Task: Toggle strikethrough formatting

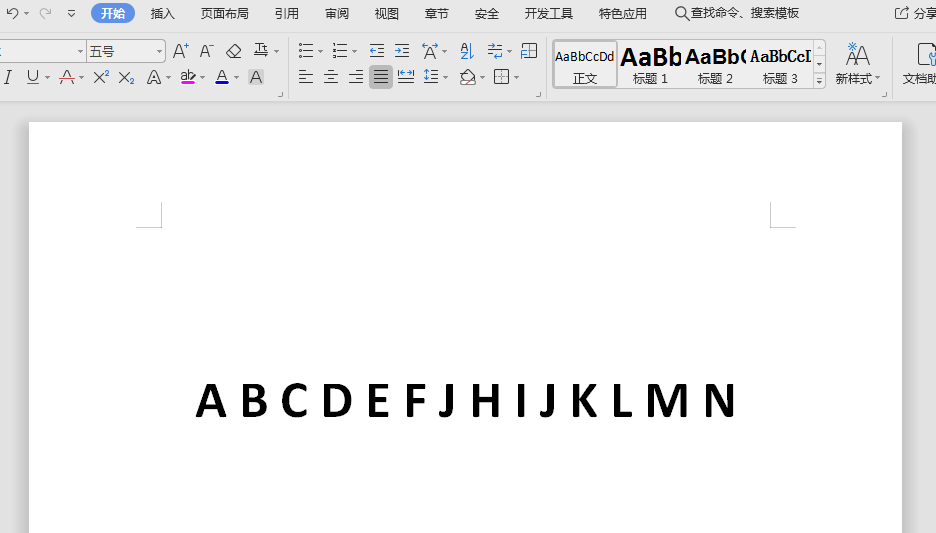Action: [67, 77]
